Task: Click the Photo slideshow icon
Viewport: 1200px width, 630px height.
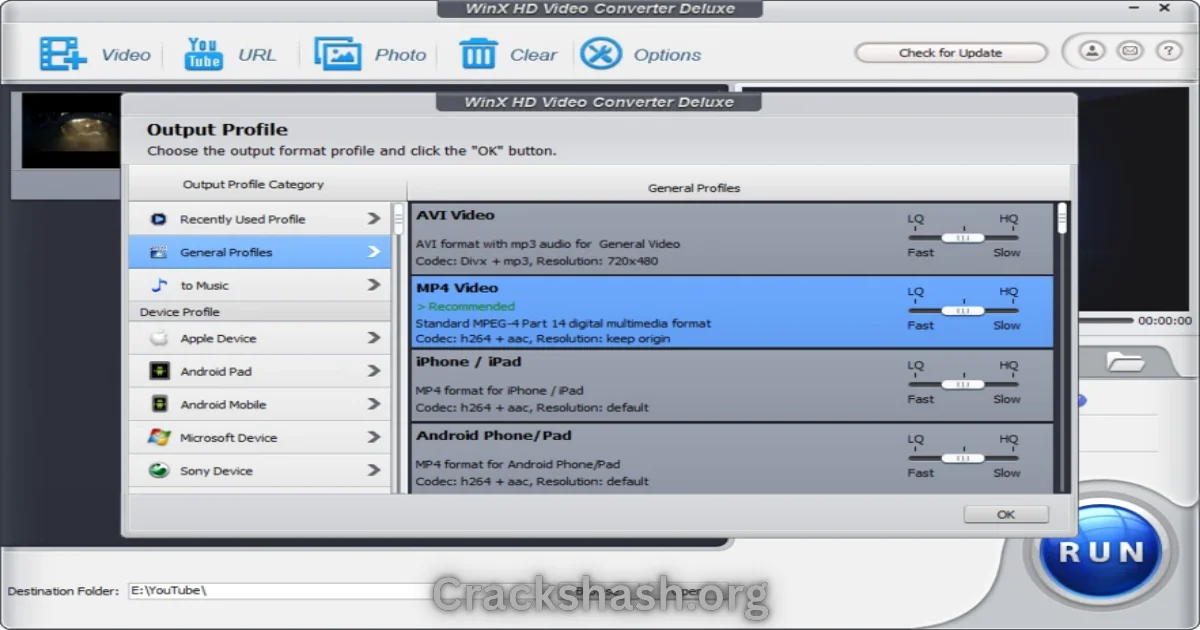Action: coord(338,54)
